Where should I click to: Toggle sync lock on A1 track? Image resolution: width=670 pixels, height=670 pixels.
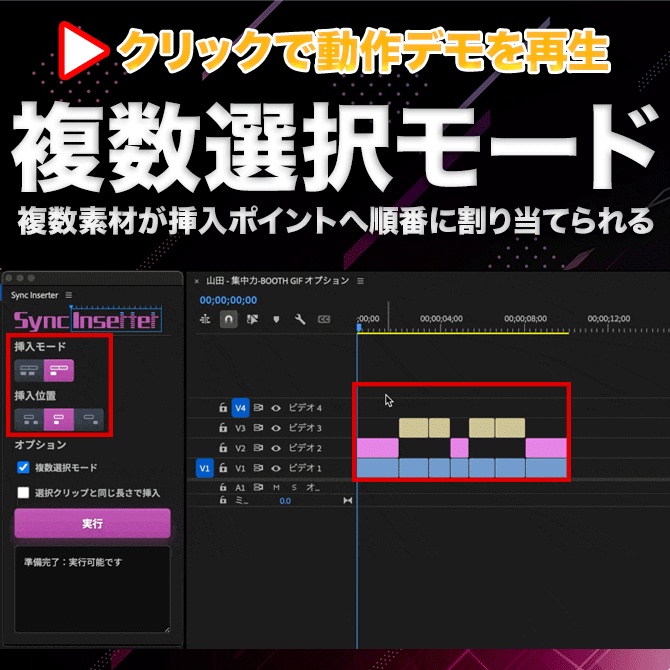[258, 487]
